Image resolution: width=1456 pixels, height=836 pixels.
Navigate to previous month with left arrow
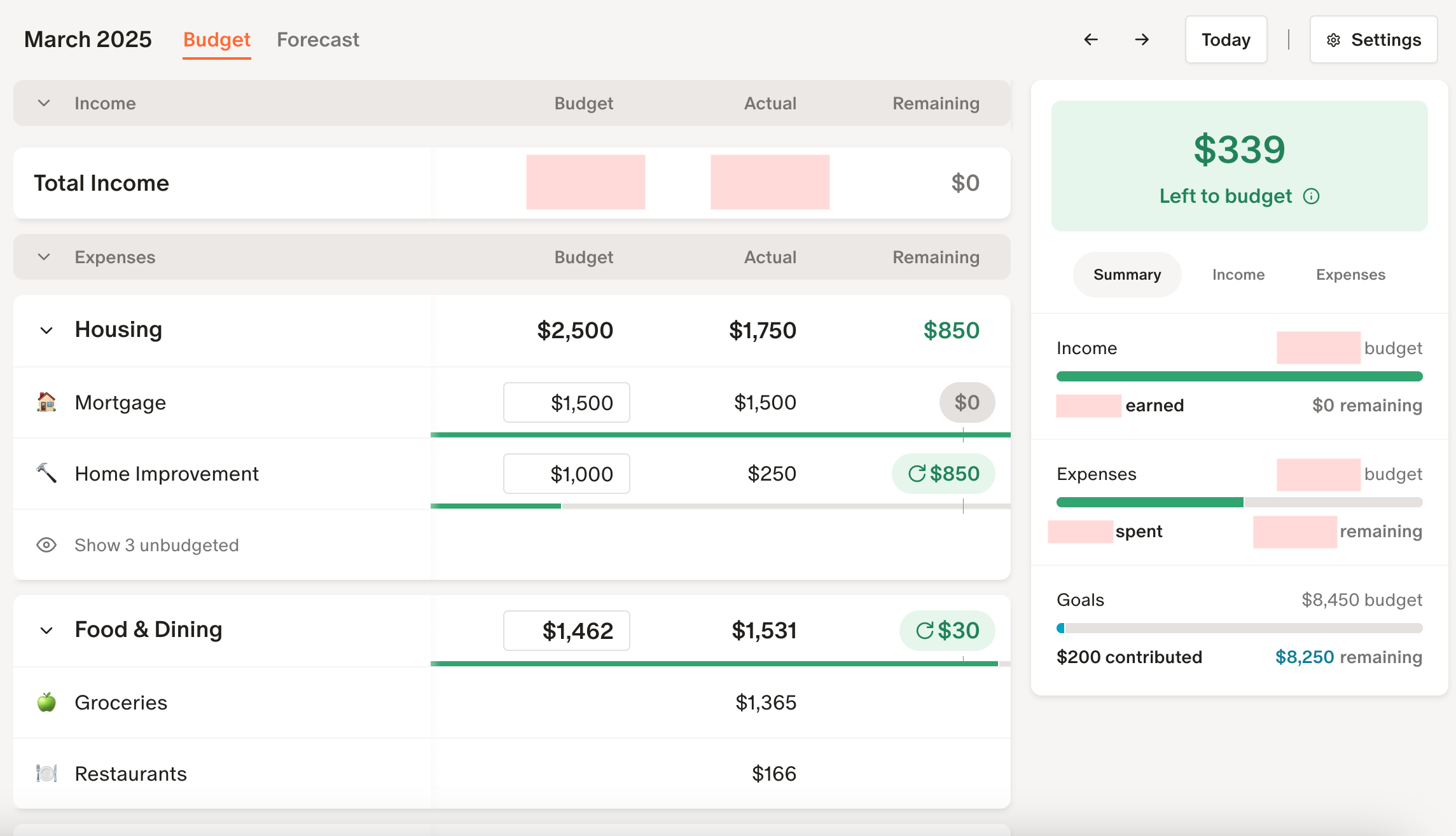[1090, 39]
